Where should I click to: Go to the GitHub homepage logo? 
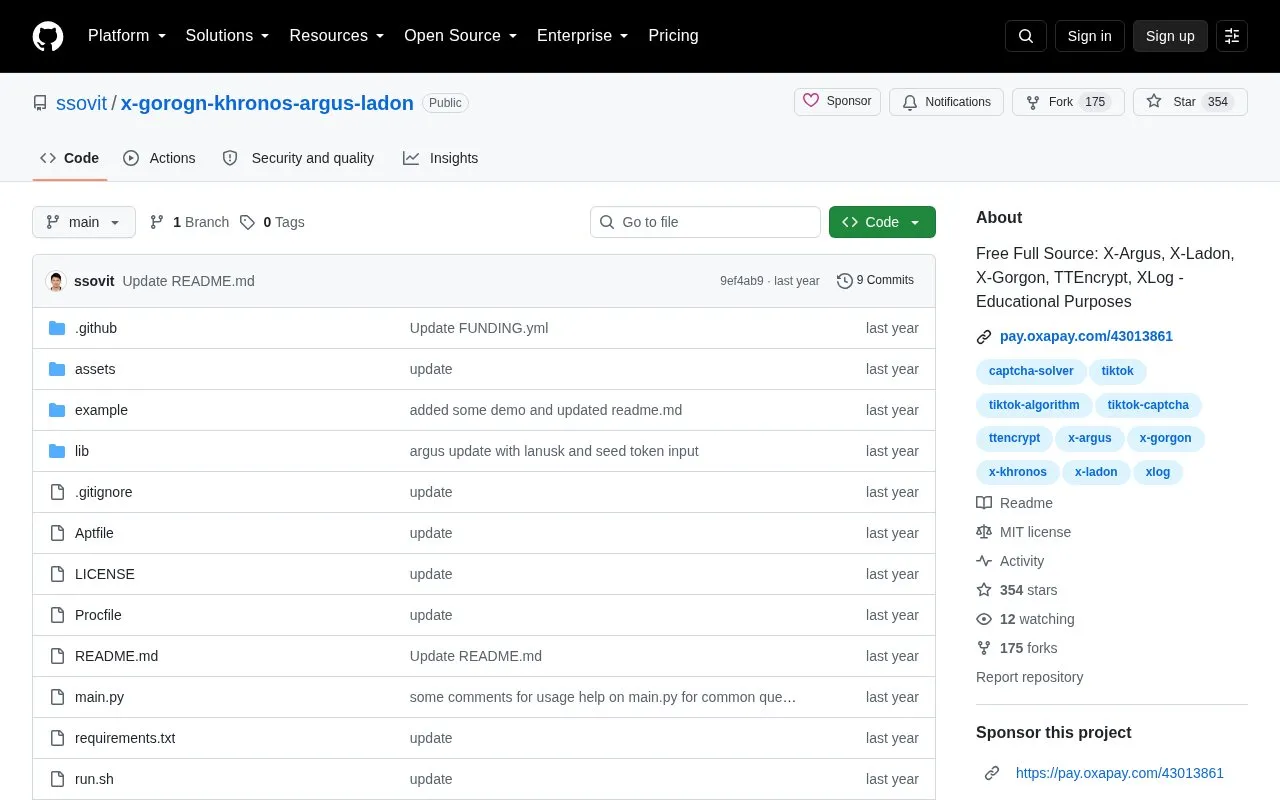click(48, 36)
